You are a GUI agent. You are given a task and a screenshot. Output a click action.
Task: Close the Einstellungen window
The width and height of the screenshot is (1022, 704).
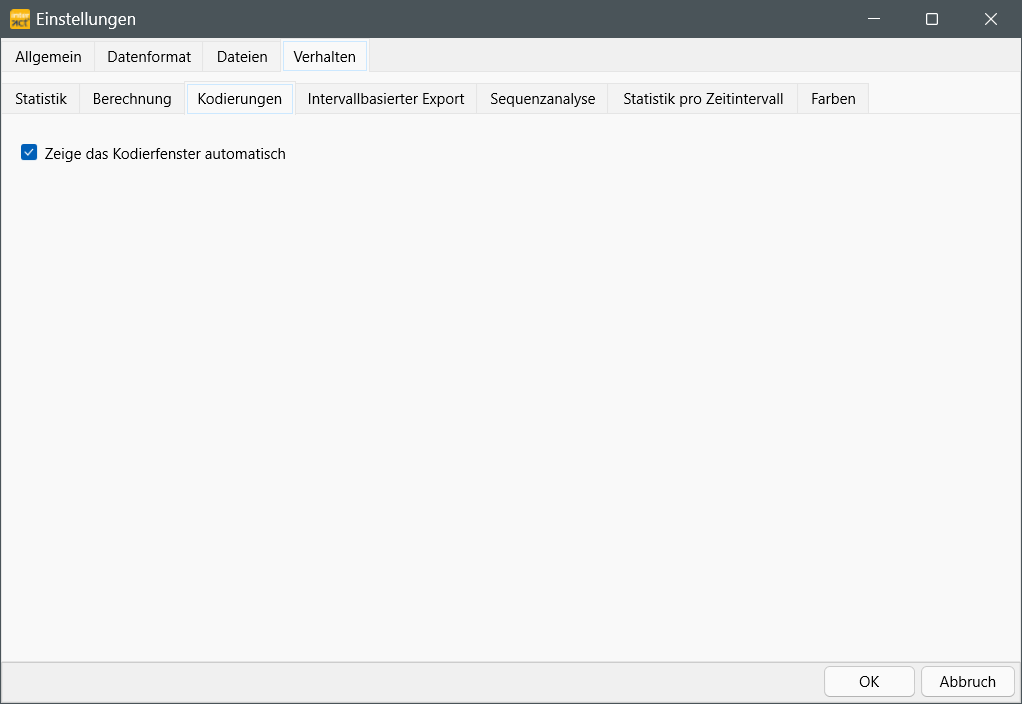click(991, 19)
